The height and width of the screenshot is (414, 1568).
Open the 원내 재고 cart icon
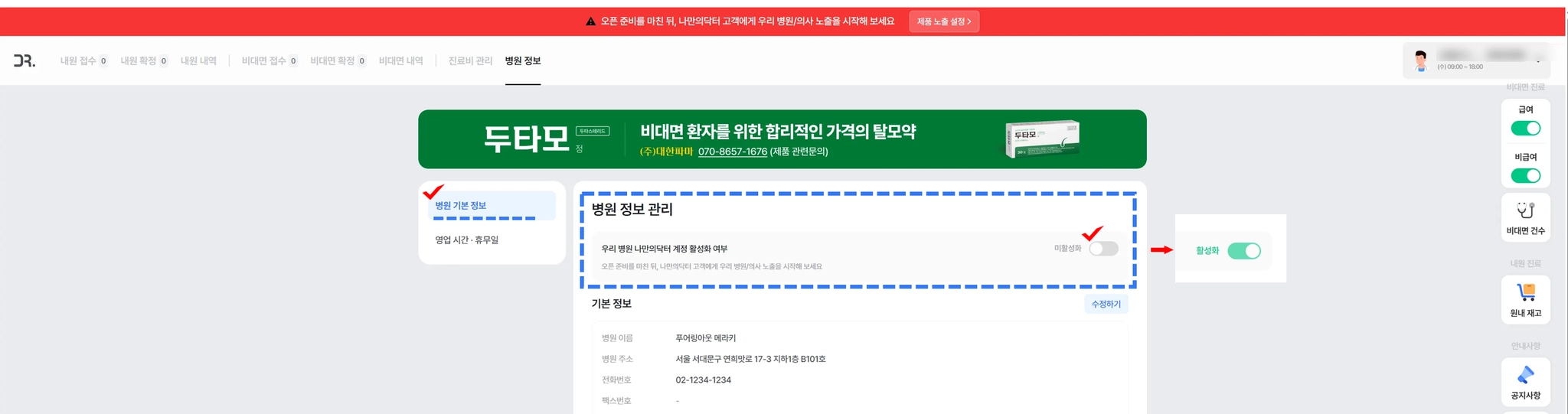coord(1525,292)
